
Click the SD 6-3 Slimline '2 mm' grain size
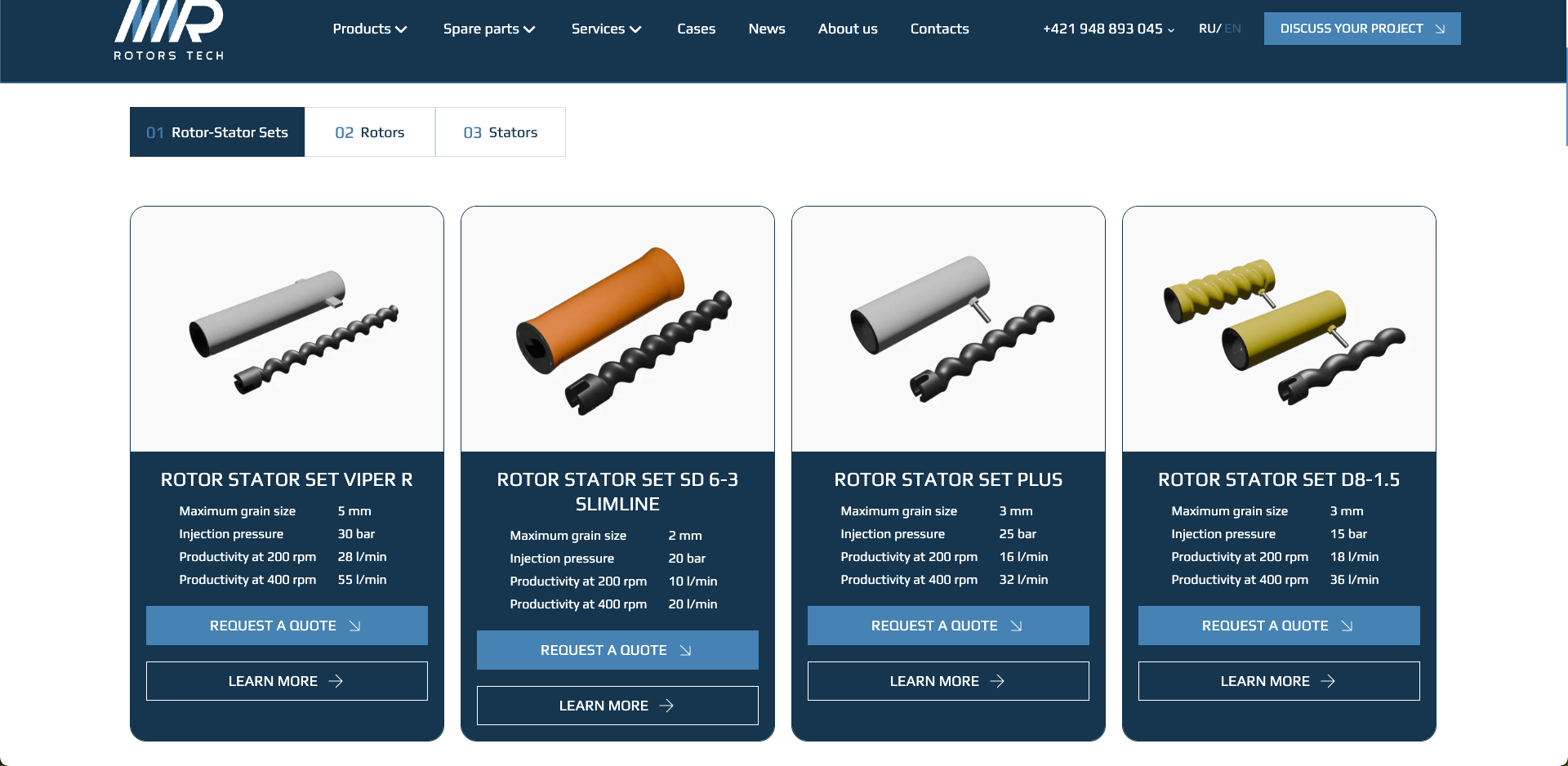coord(685,536)
